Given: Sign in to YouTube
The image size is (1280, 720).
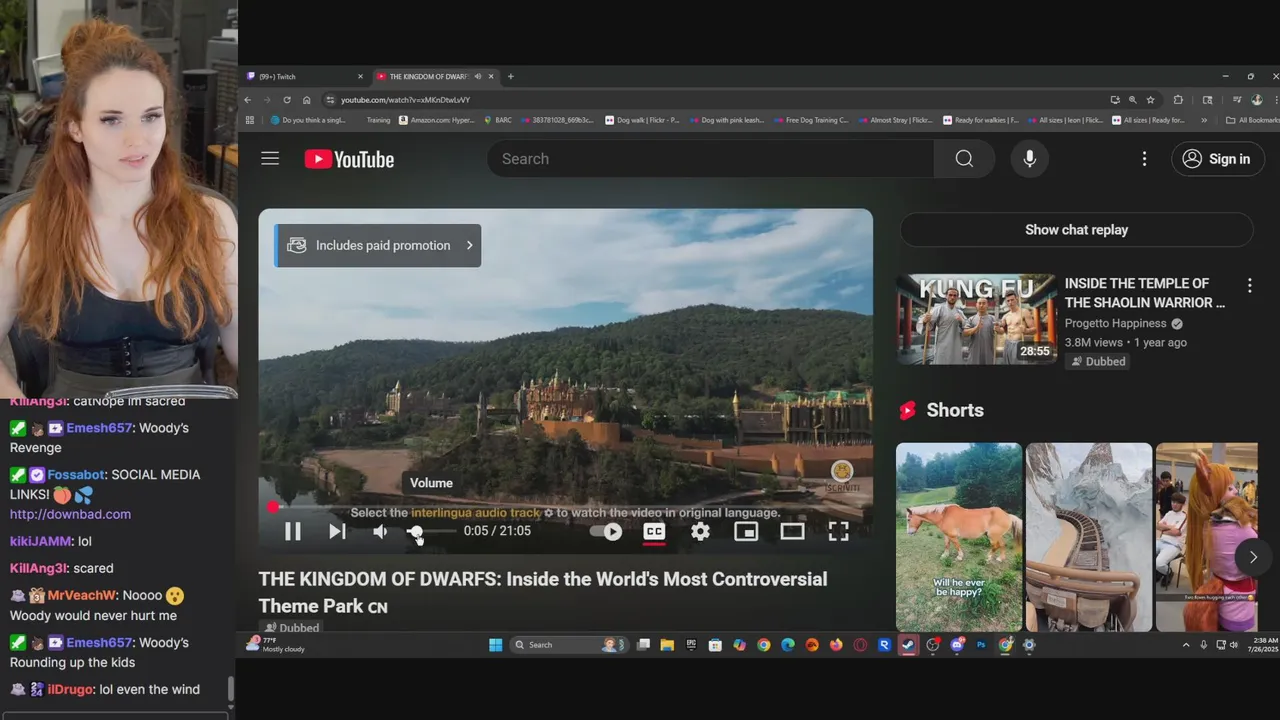Looking at the screenshot, I should pyautogui.click(x=1217, y=159).
